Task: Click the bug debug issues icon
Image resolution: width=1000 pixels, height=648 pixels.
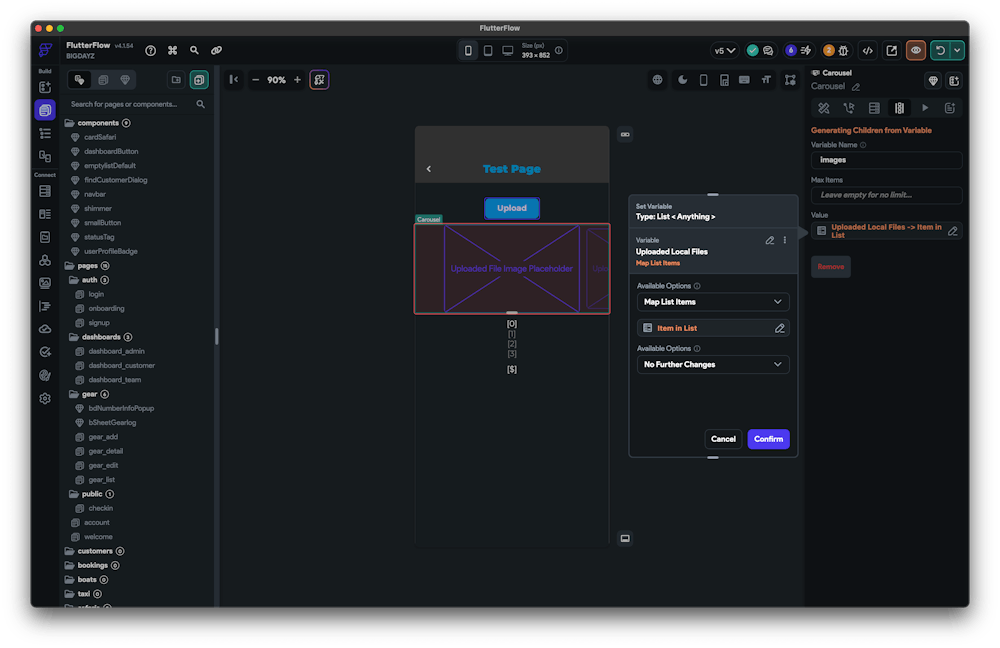Action: point(842,50)
